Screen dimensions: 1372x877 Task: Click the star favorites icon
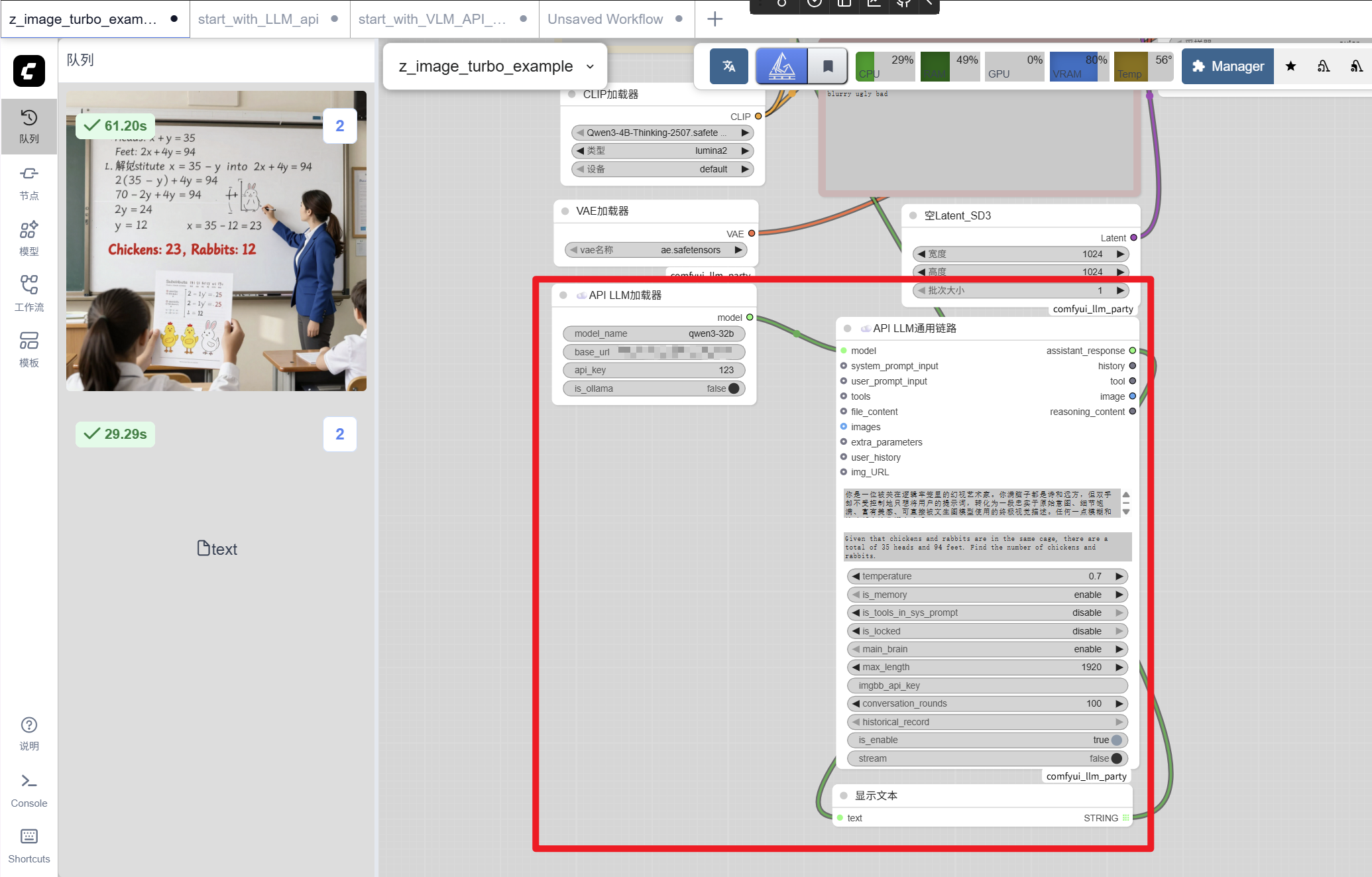point(1290,66)
